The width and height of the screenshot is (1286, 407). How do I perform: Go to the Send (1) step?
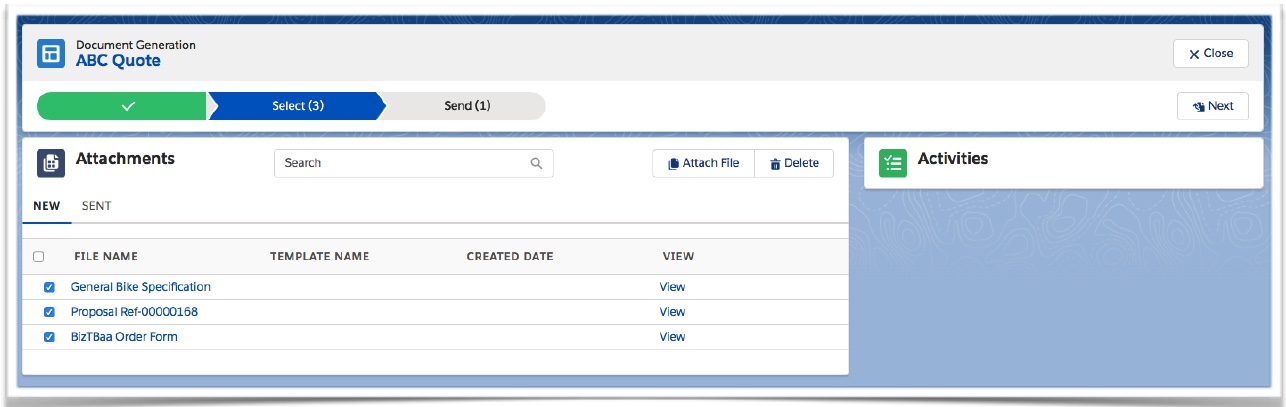pos(467,106)
